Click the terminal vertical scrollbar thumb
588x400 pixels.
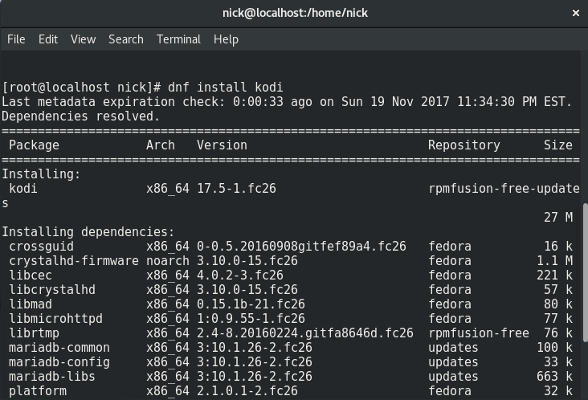585,273
